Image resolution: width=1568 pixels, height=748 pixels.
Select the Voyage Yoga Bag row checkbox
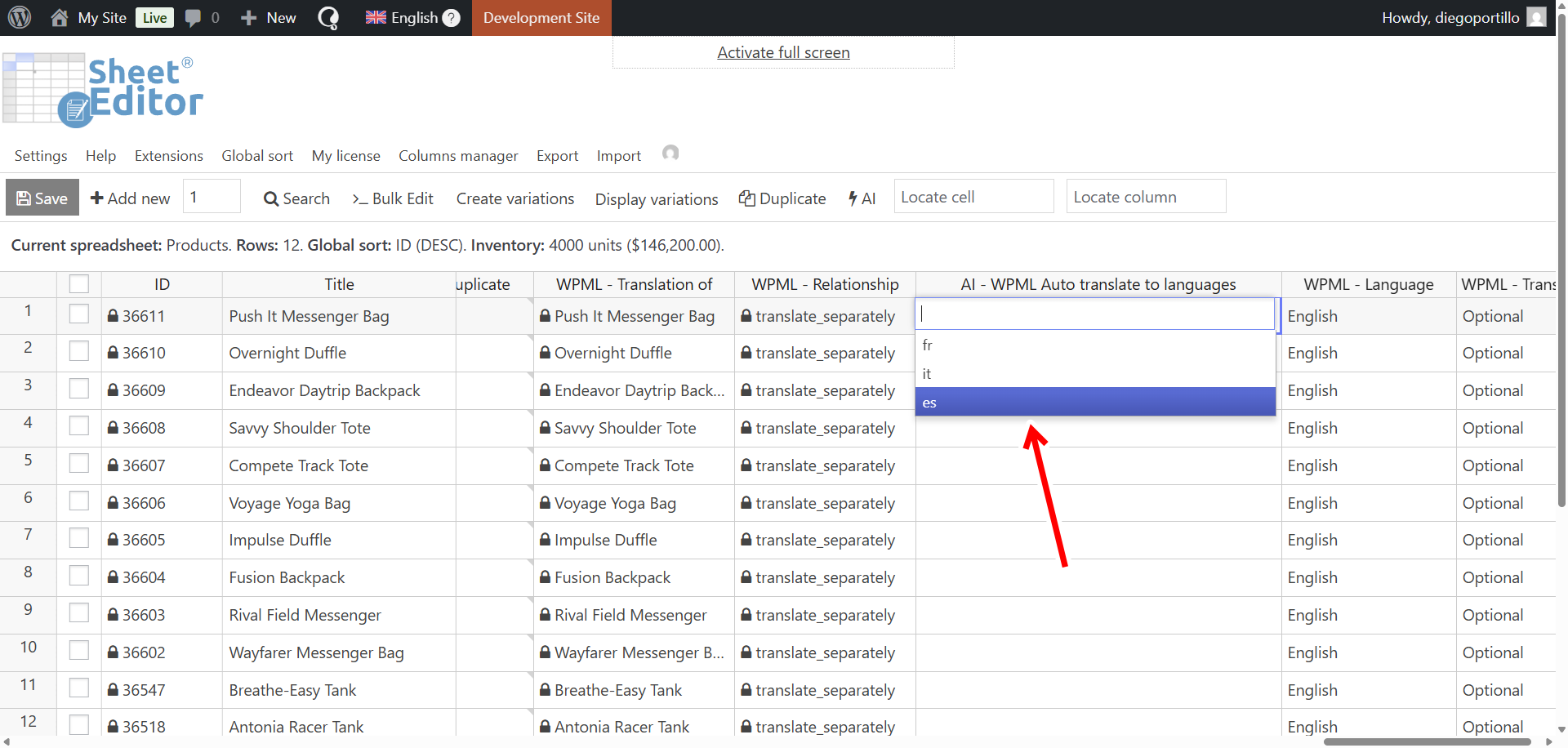point(79,501)
